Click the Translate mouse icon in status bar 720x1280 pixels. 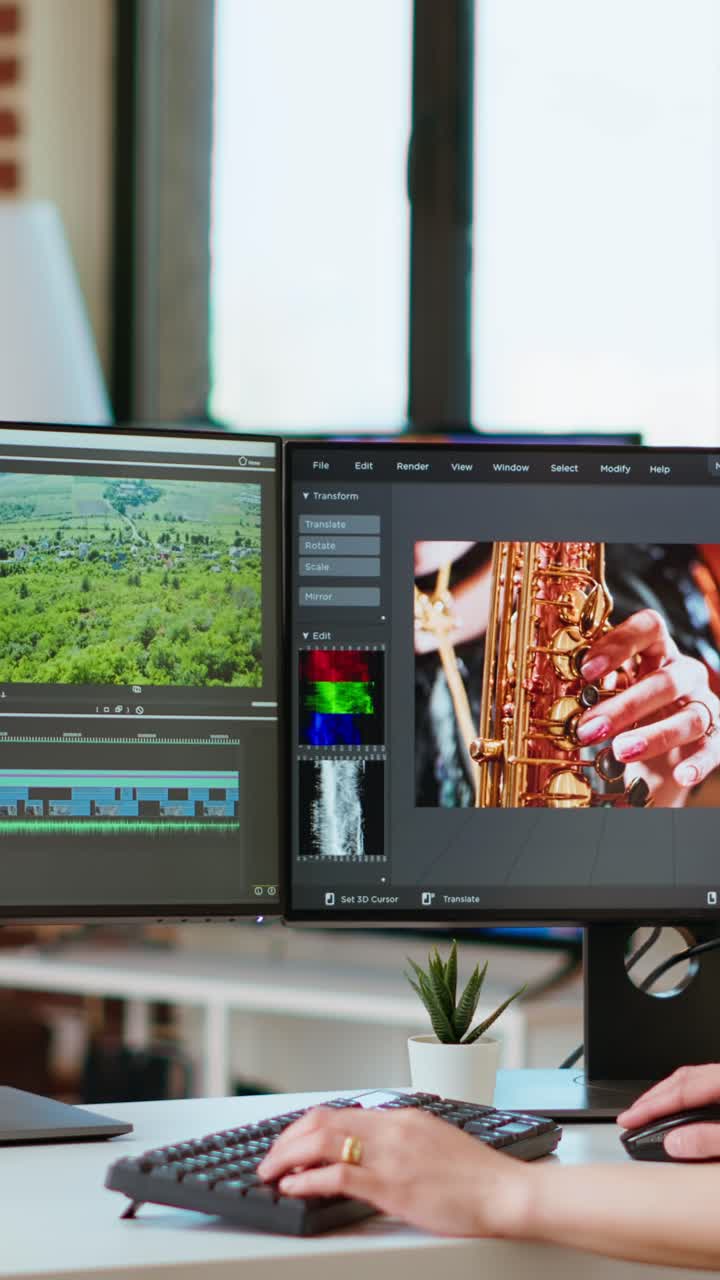(x=427, y=899)
